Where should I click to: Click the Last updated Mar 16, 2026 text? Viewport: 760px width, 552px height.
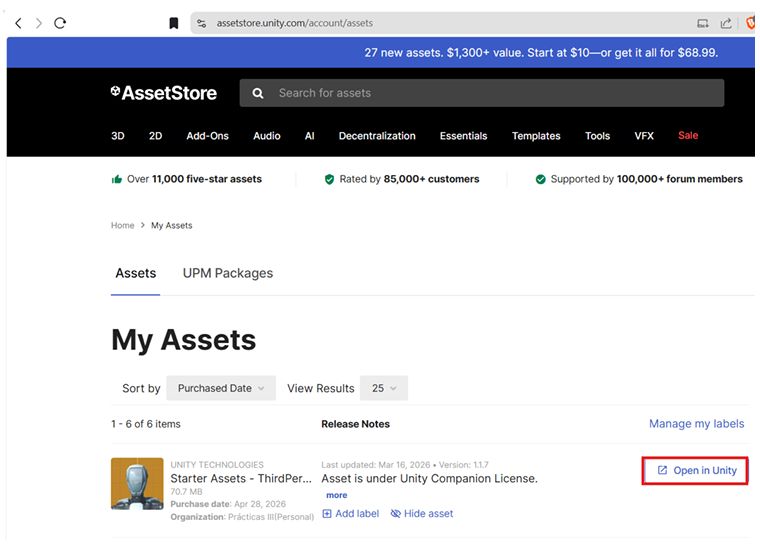click(376, 465)
